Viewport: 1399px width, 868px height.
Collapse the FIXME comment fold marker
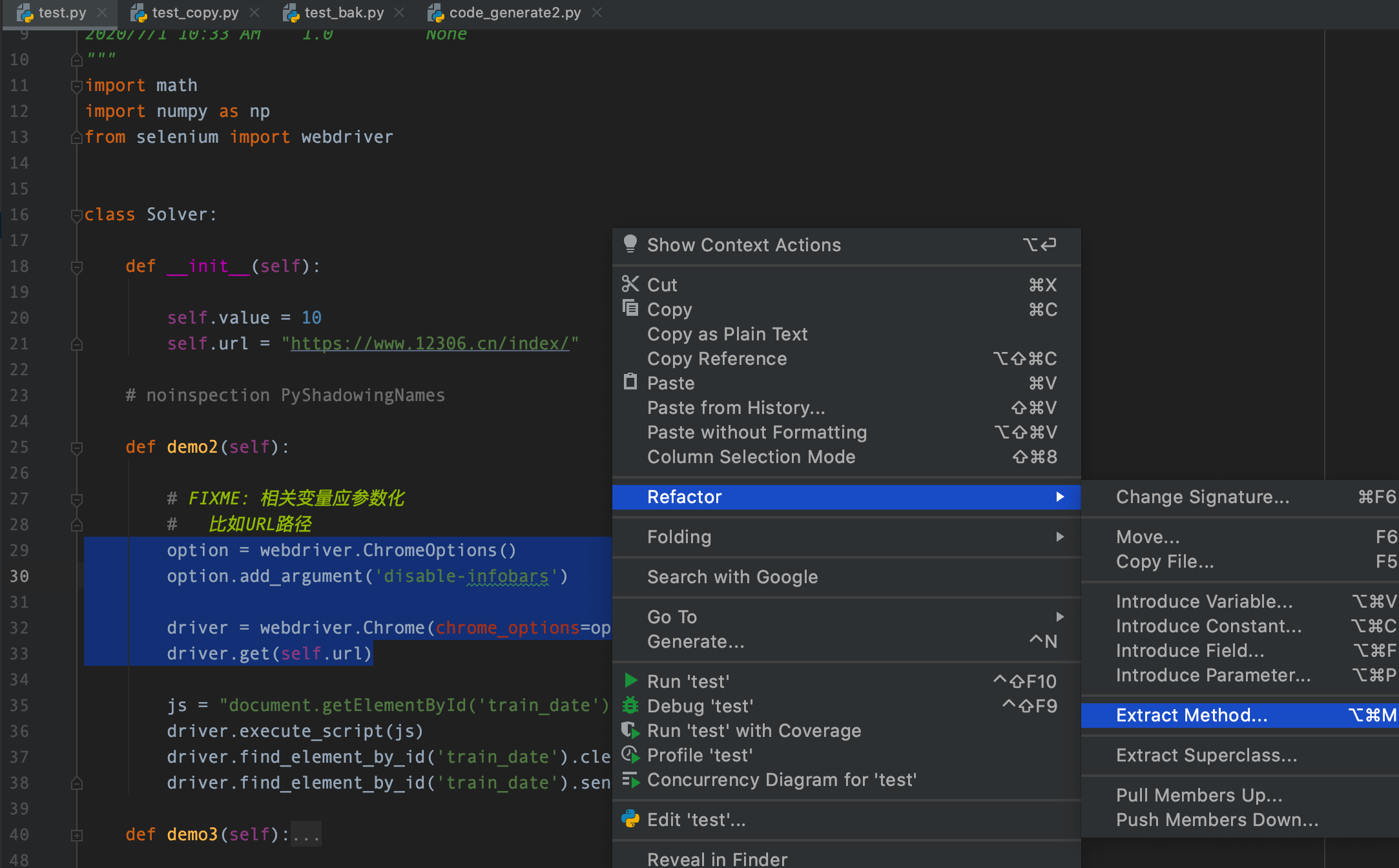(x=76, y=499)
